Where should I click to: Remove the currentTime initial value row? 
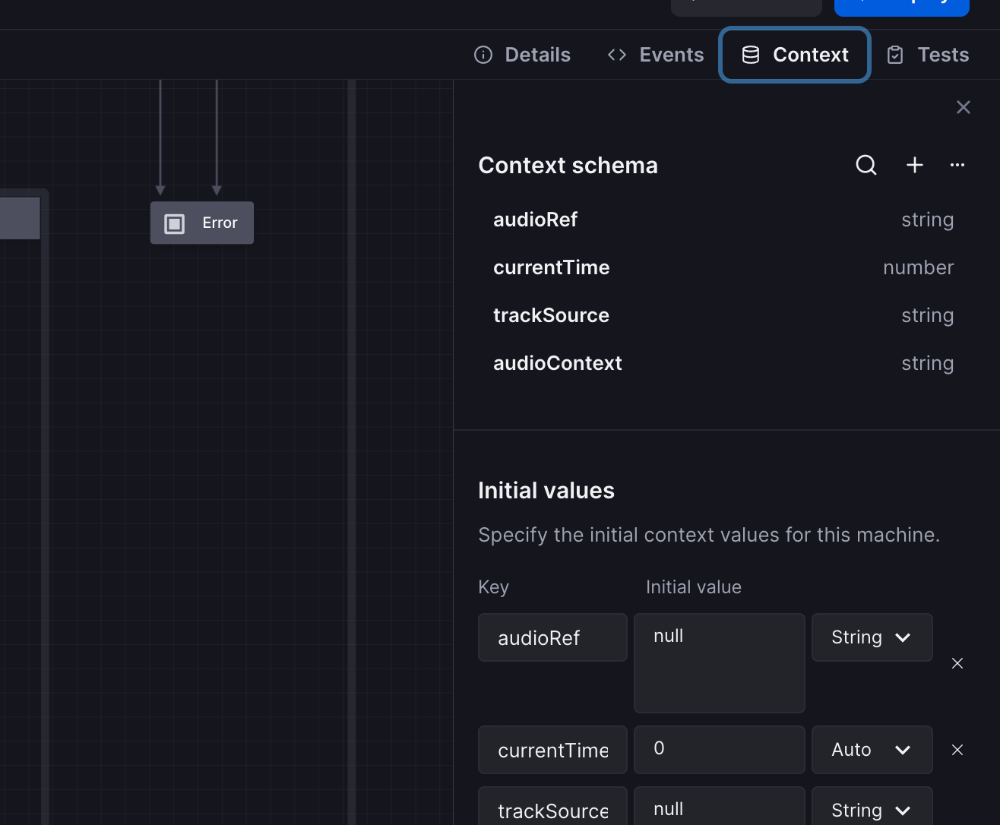[x=957, y=750]
